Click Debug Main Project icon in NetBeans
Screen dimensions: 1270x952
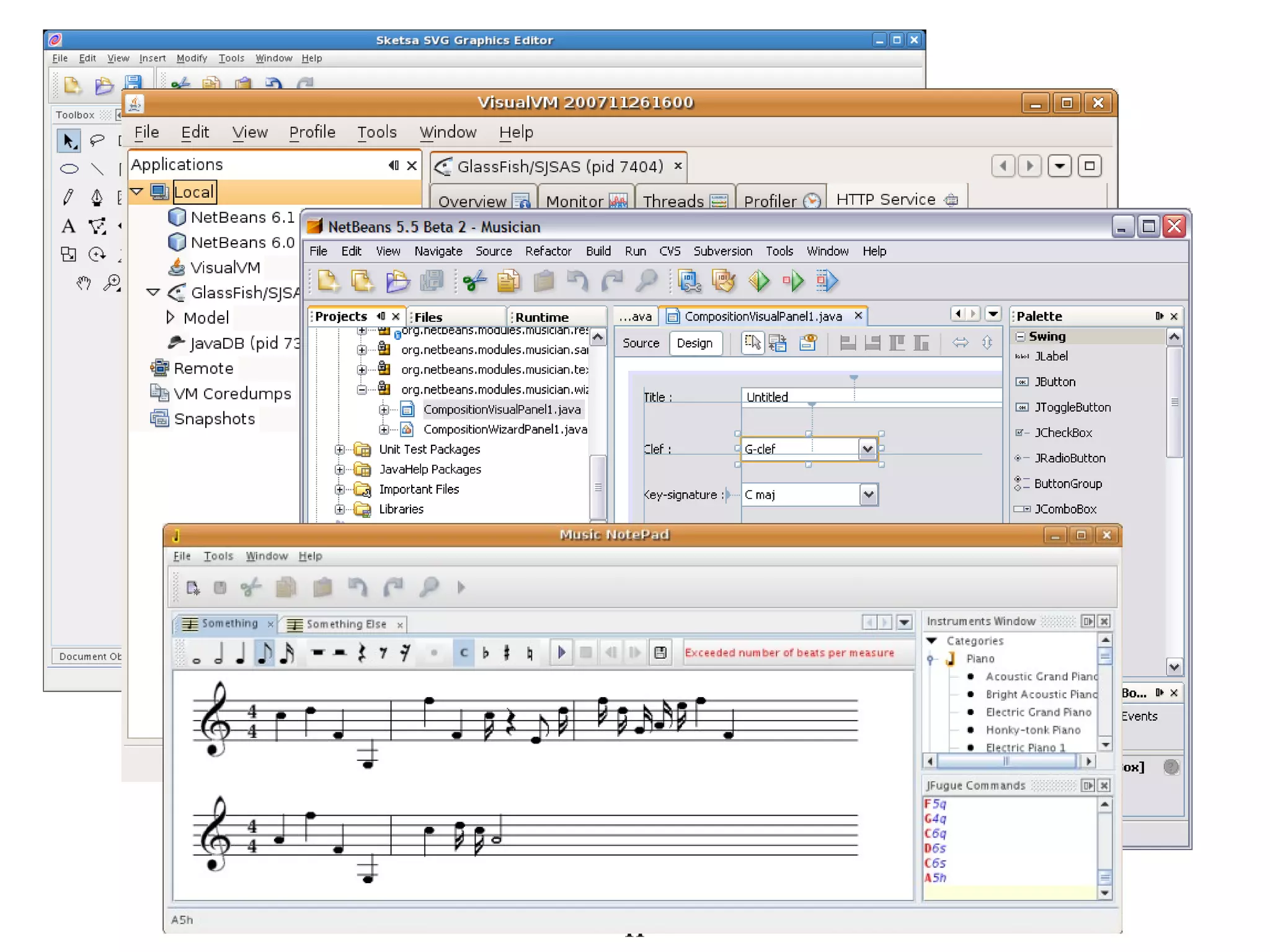793,281
